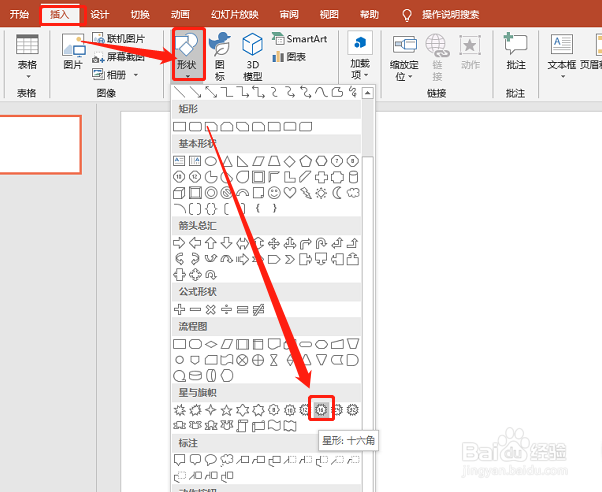Viewport: 602px width, 492px height.
Task: Select the 4-point star shape
Action: (211, 410)
